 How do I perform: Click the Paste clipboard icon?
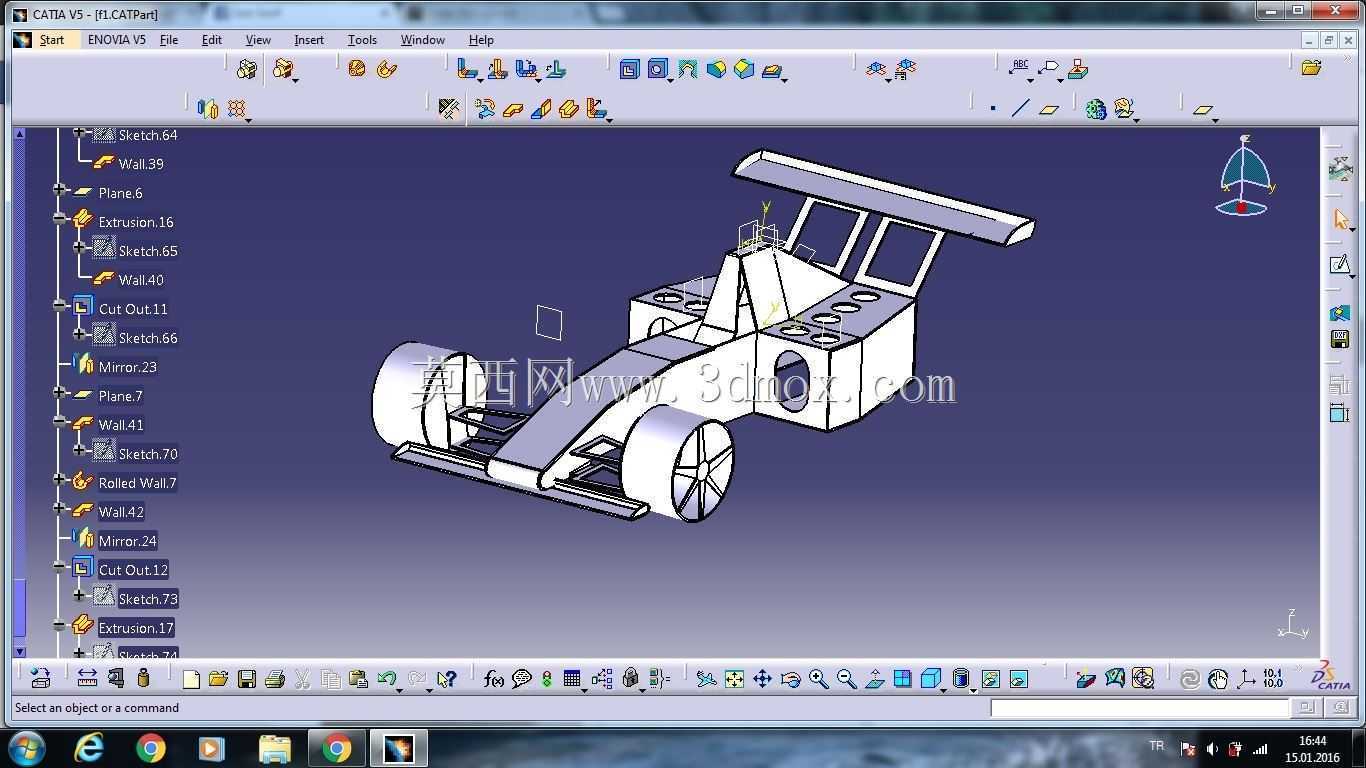[x=358, y=679]
